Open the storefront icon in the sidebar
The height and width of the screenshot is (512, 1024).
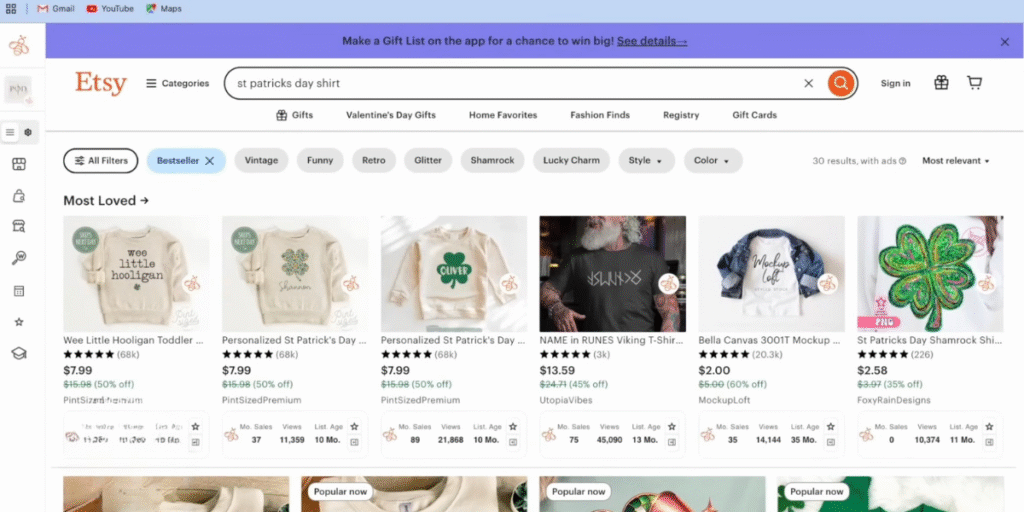coord(19,164)
